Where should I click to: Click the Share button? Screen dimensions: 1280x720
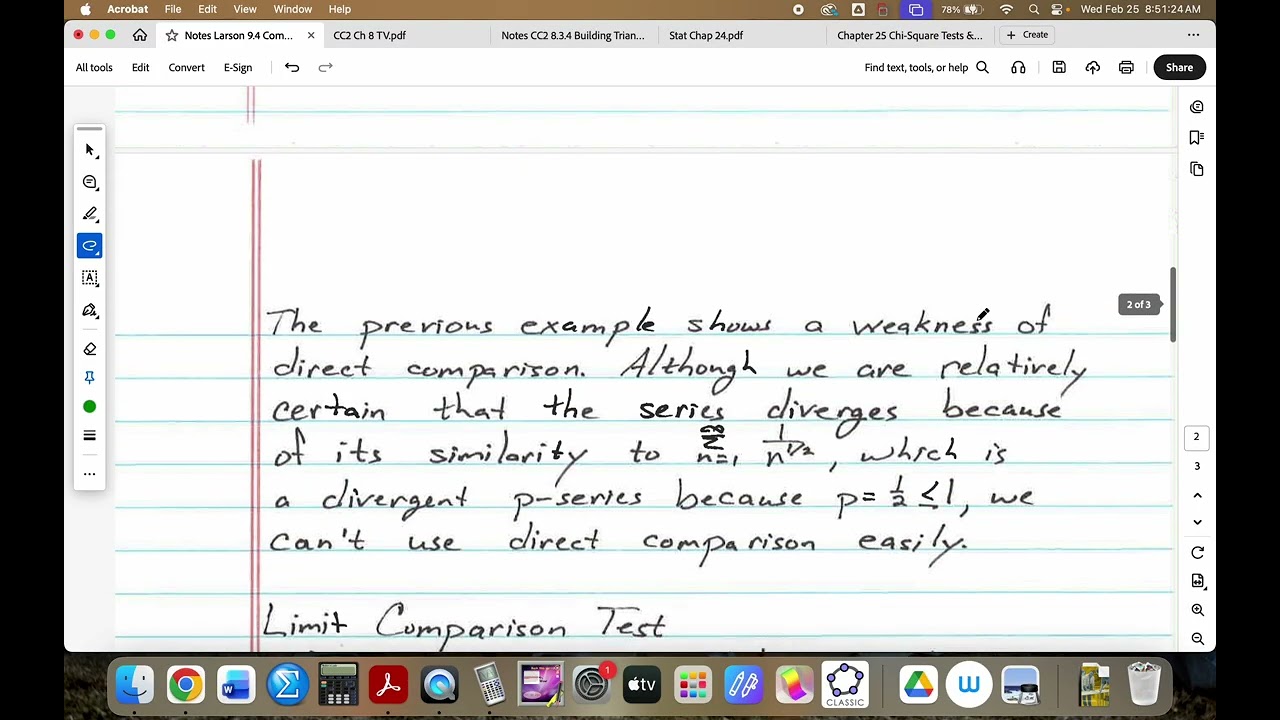pyautogui.click(x=1179, y=67)
